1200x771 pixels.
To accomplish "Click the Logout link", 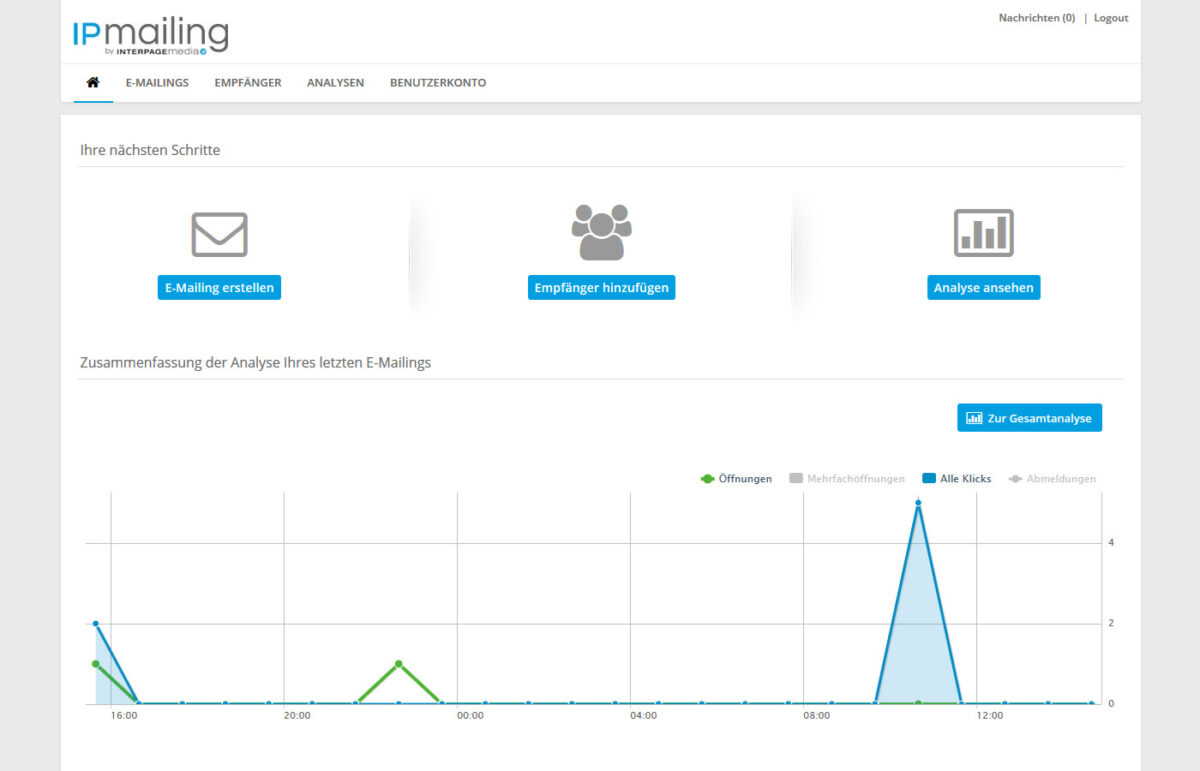I will point(1111,18).
